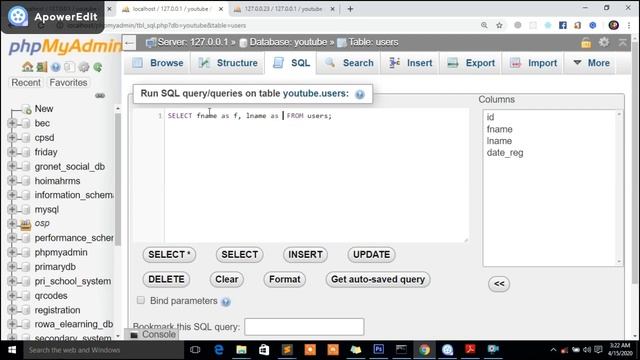Click inside the SQL query editor

[316, 176]
